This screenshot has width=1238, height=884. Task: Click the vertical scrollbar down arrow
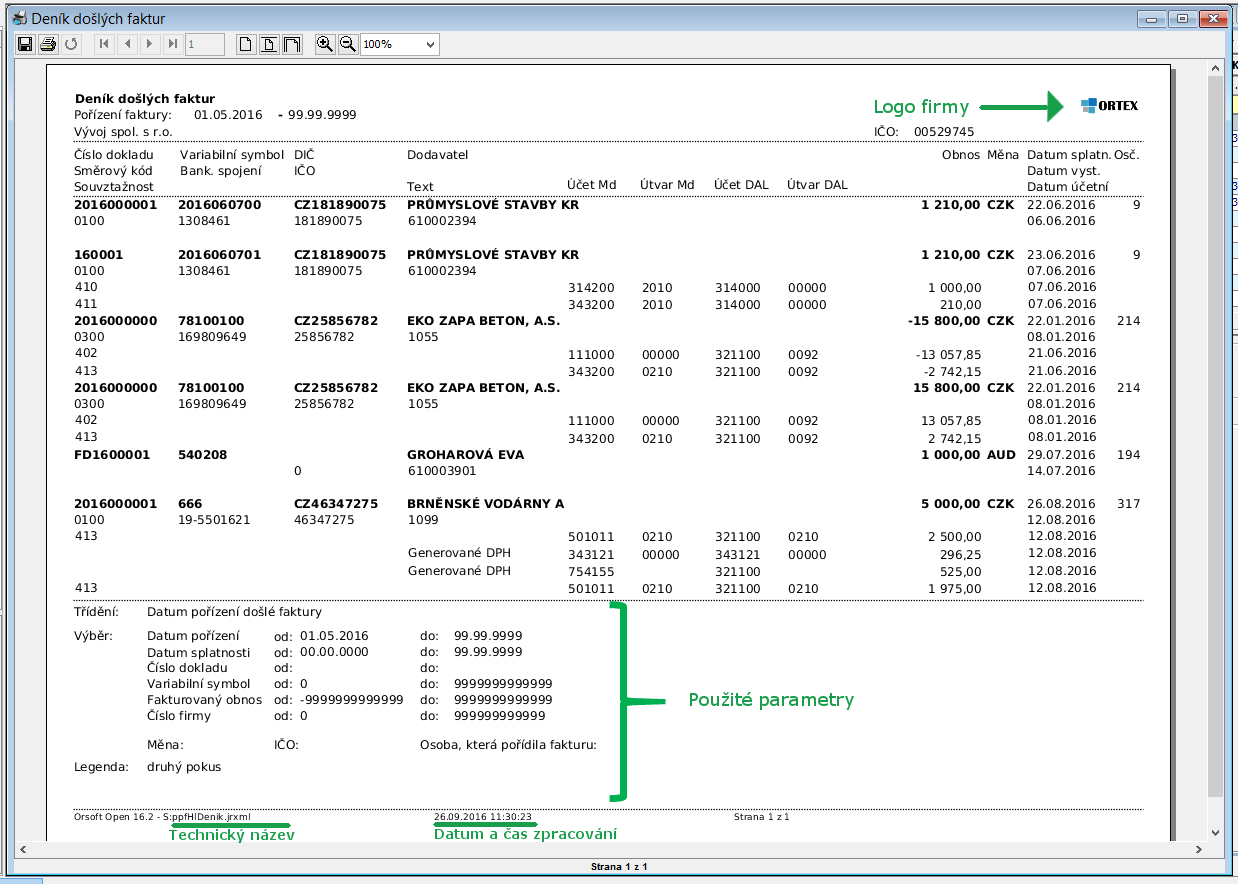click(x=1215, y=832)
